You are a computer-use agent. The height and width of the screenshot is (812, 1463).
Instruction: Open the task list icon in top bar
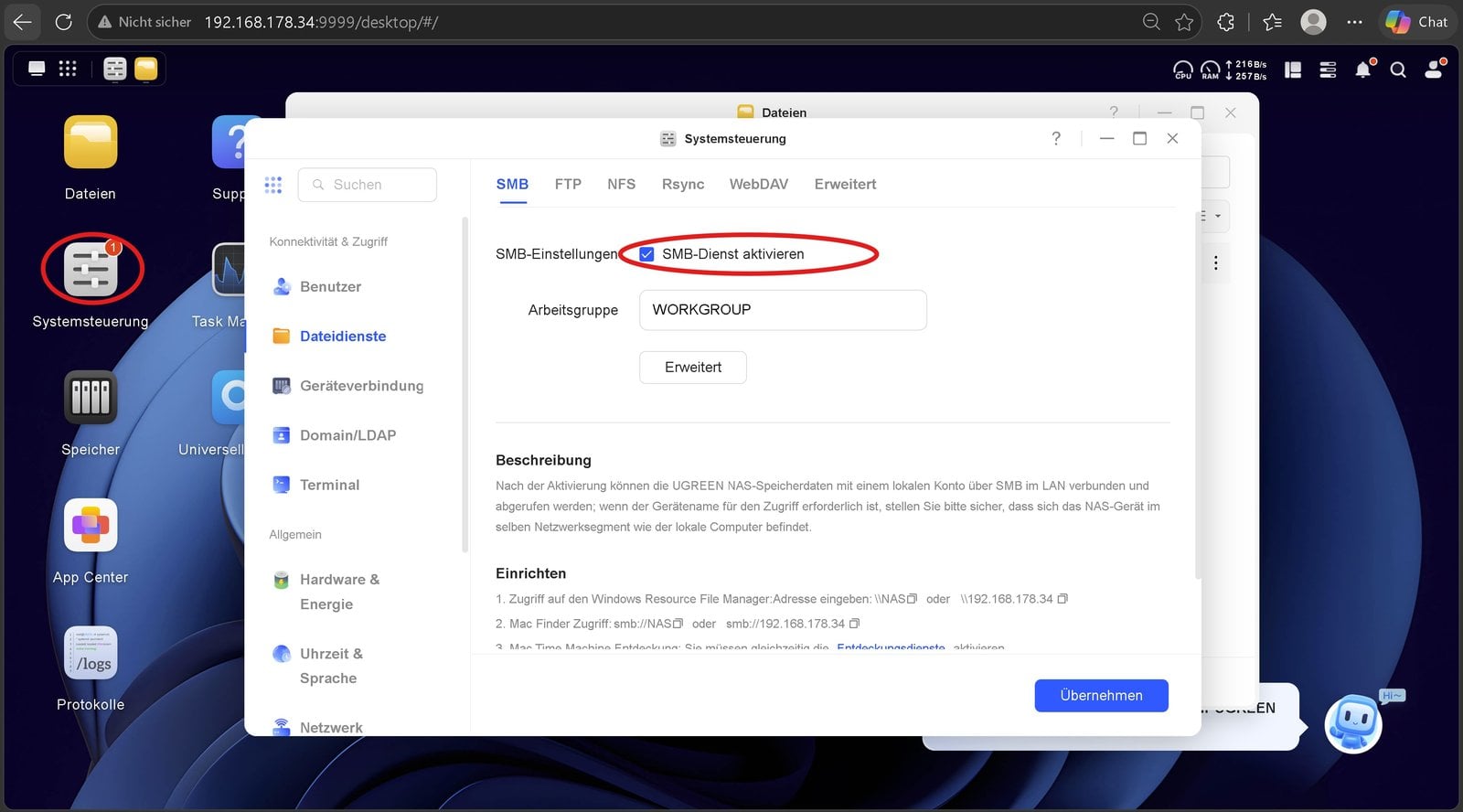[1328, 69]
